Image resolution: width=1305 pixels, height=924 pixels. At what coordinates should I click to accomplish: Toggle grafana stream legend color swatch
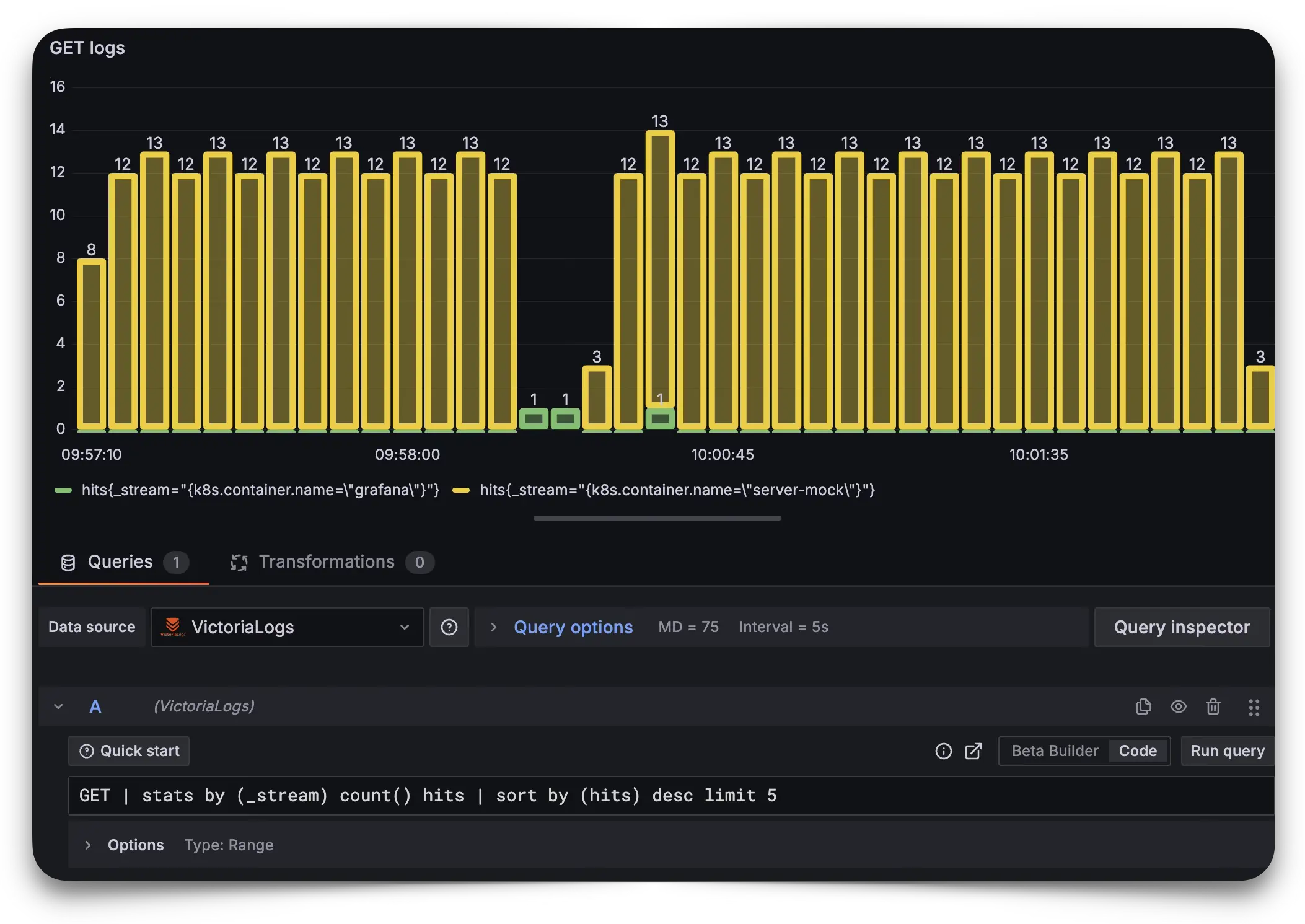(x=63, y=490)
